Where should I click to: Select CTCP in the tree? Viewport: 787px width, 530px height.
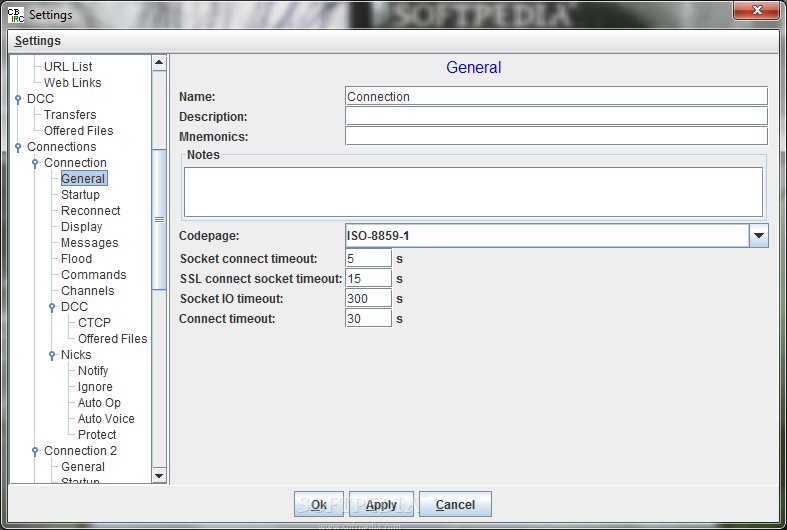(x=94, y=323)
